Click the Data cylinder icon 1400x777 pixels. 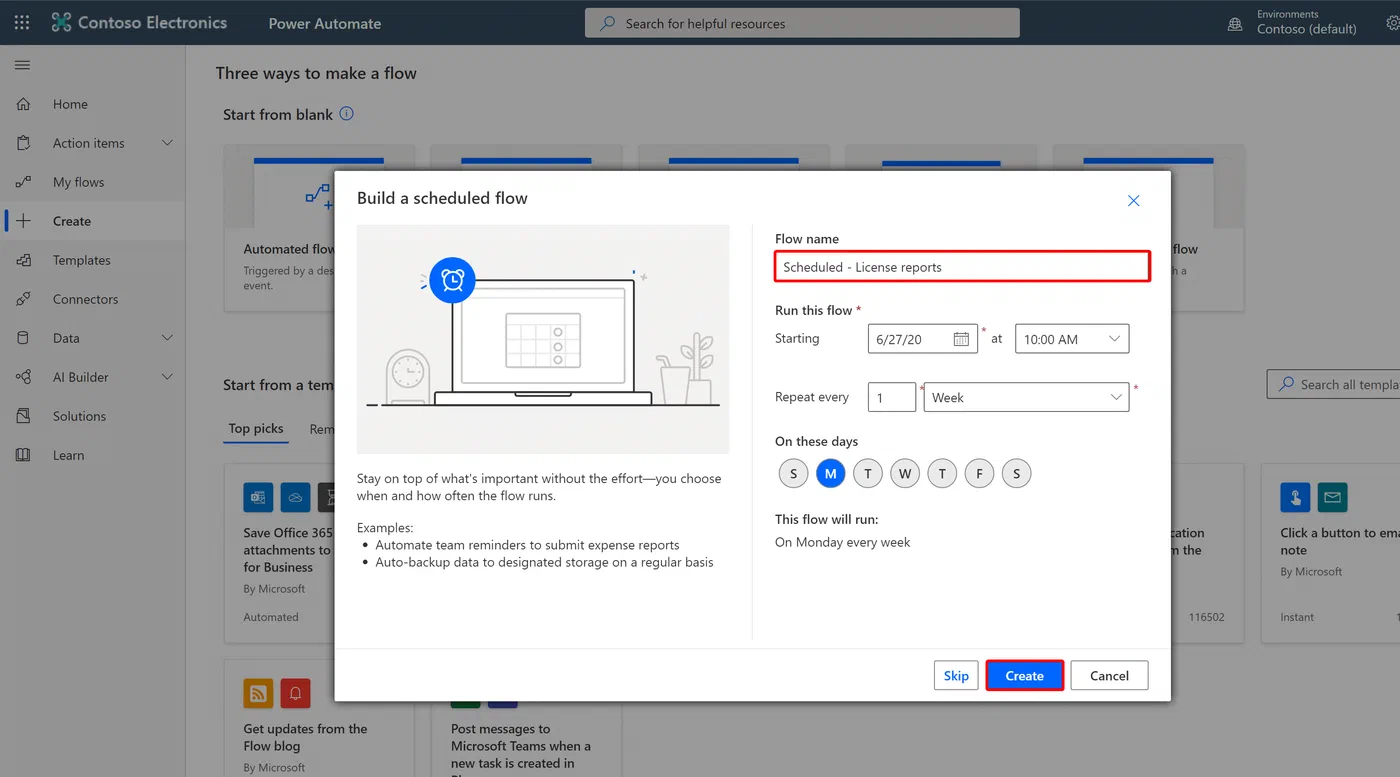(x=23, y=338)
